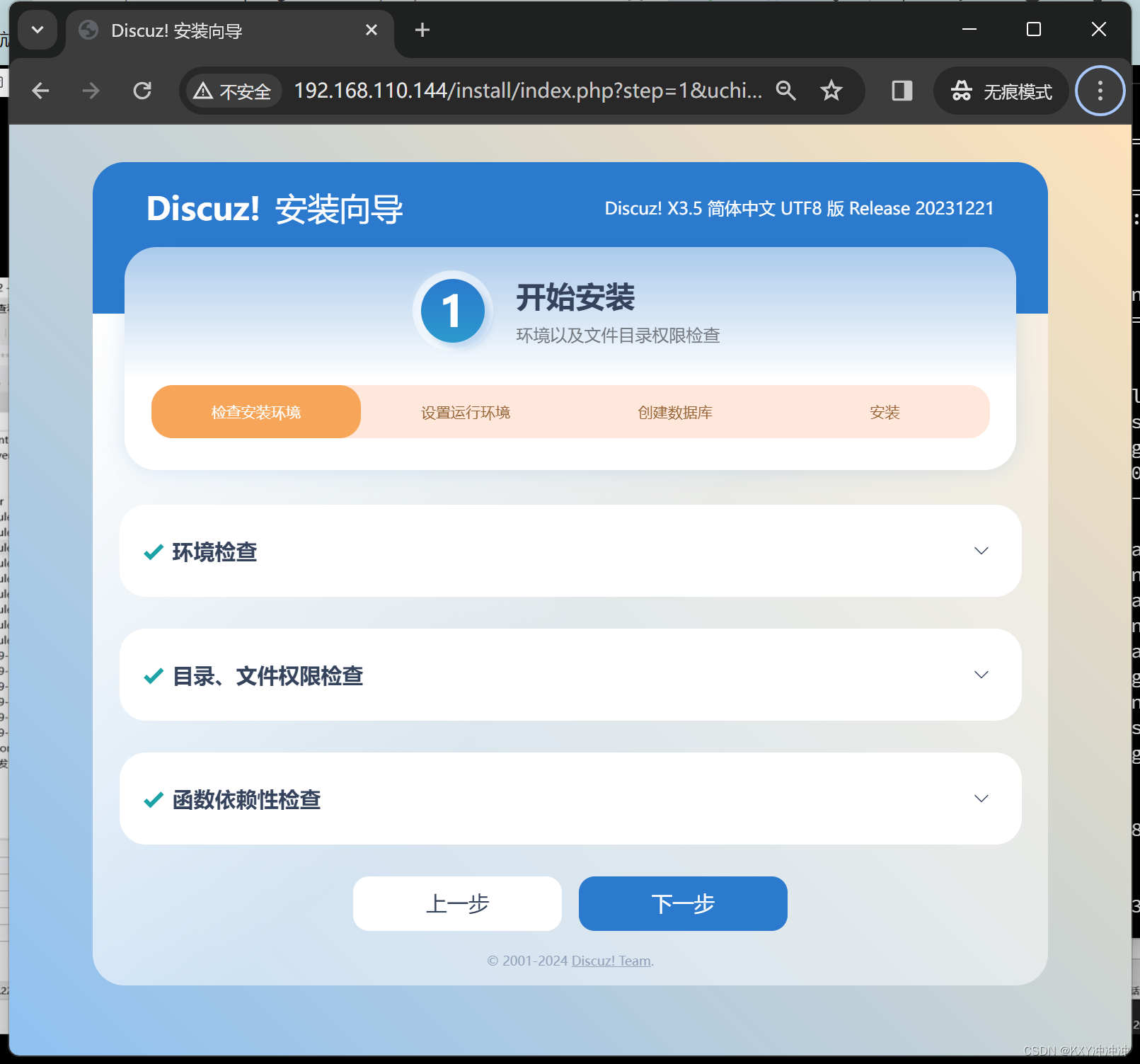Open the zoom magnifier icon in address bar

pyautogui.click(x=785, y=91)
